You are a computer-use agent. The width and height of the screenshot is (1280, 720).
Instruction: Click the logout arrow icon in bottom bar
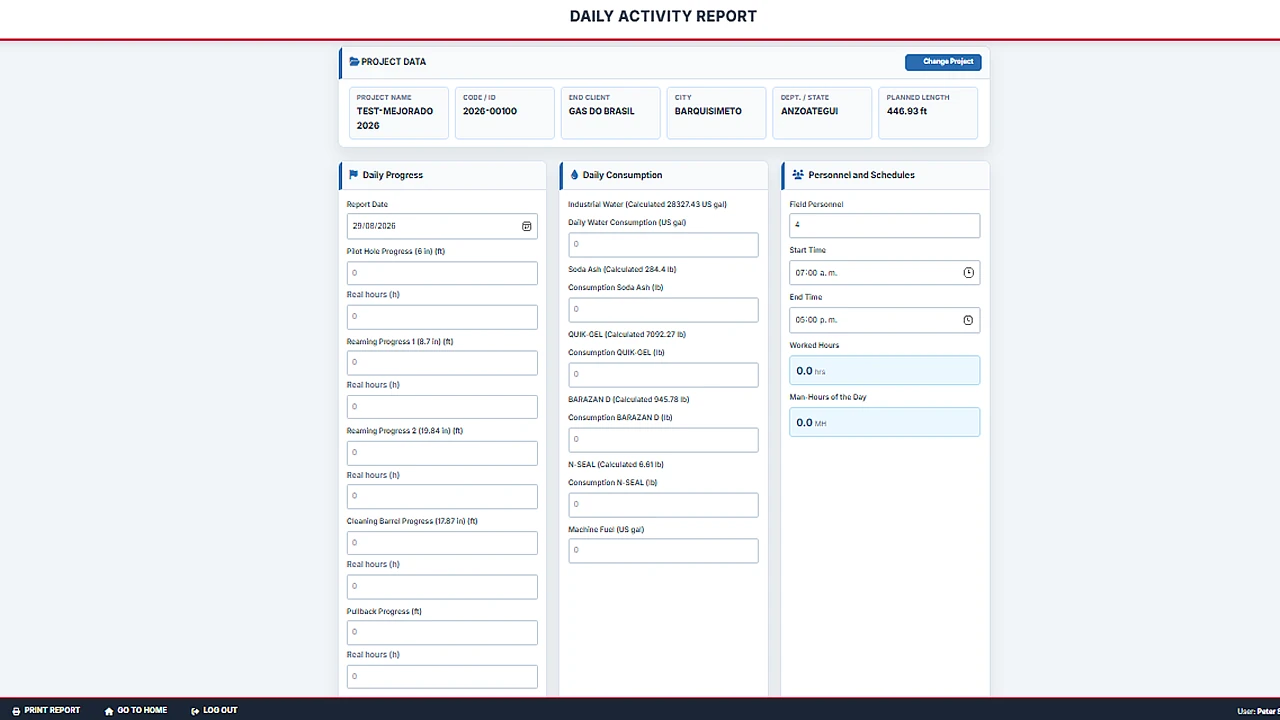pos(195,711)
